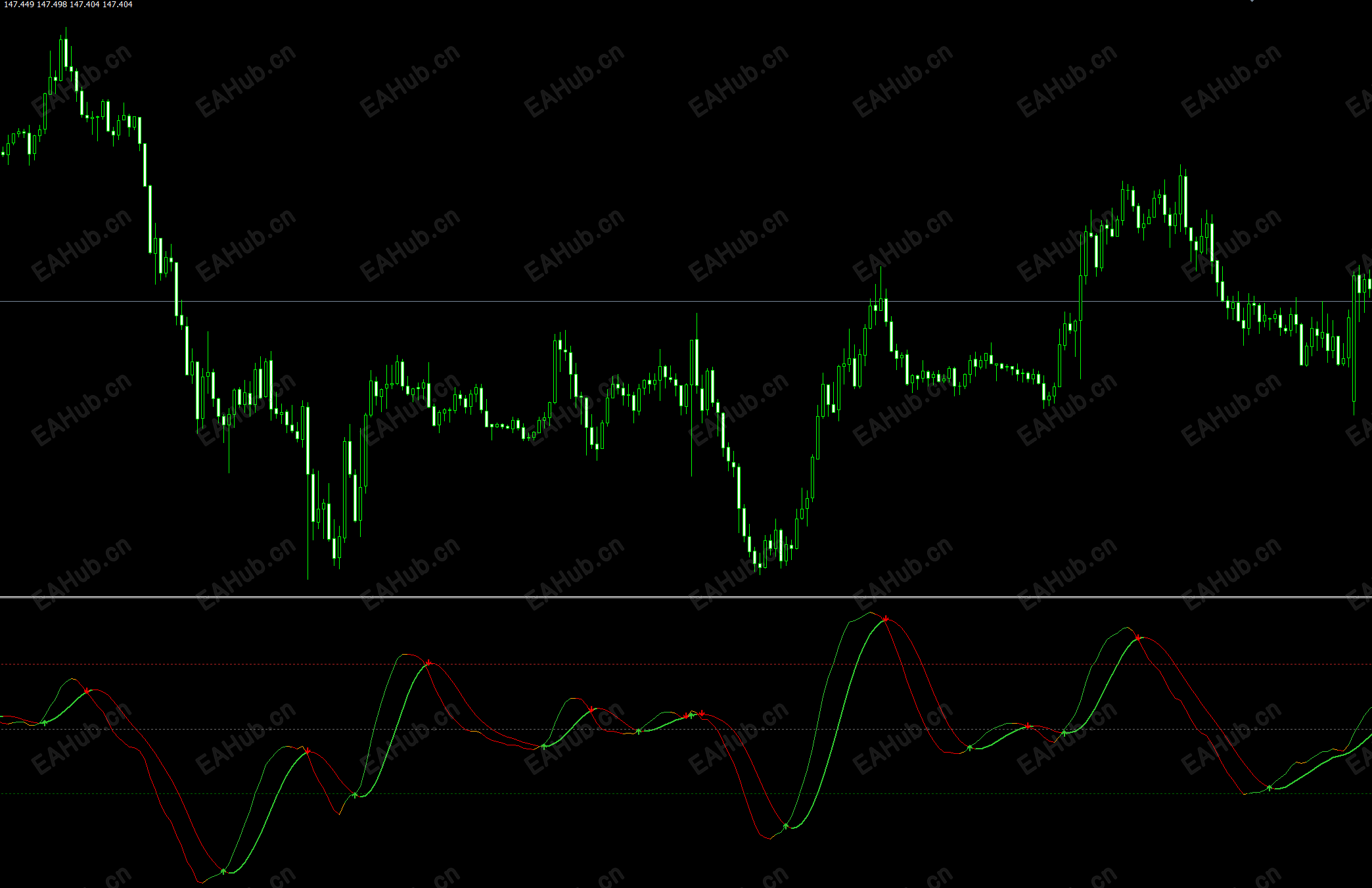
Task: Select the rightmost green up arrow in indicator
Action: point(1269,787)
